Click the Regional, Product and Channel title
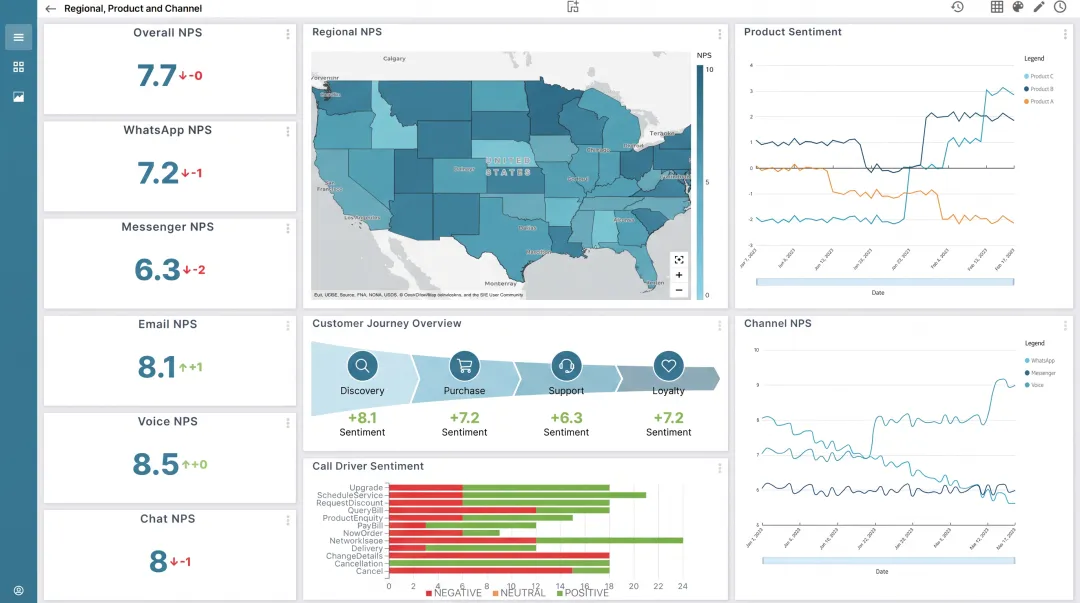The image size is (1080, 603). coord(133,9)
